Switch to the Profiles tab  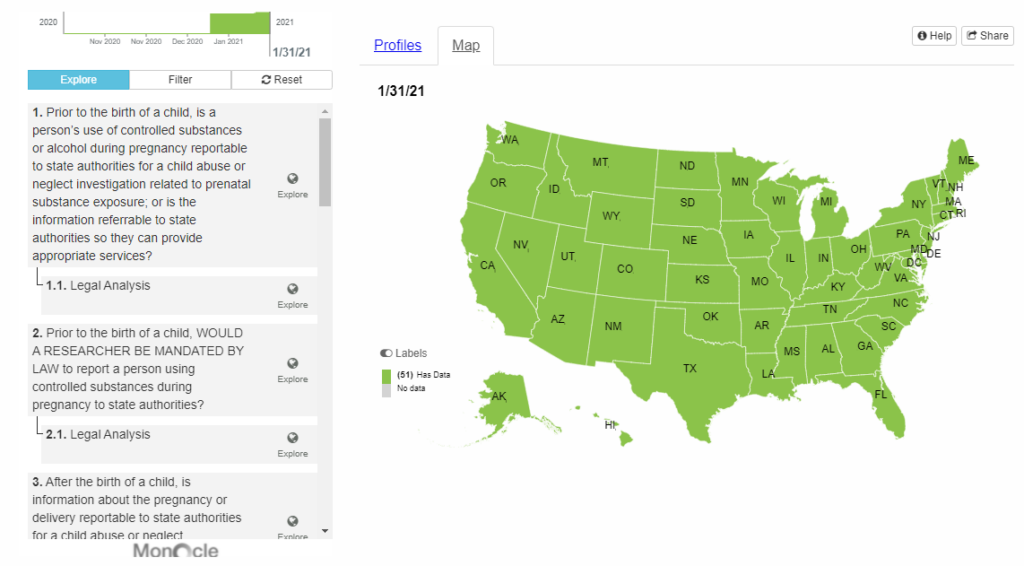398,45
